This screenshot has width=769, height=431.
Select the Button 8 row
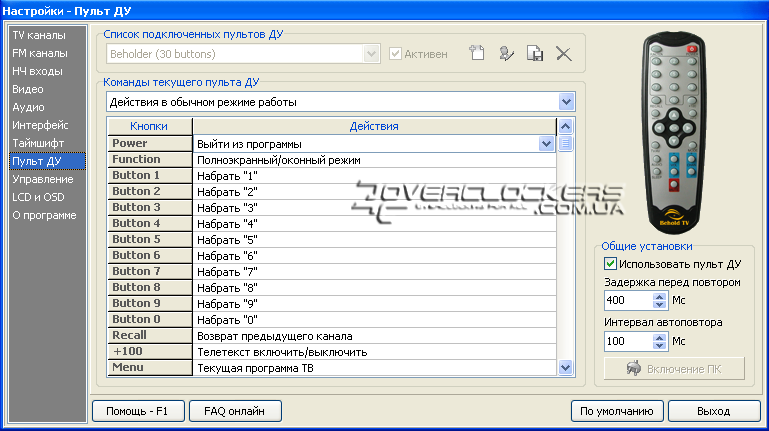point(150,287)
